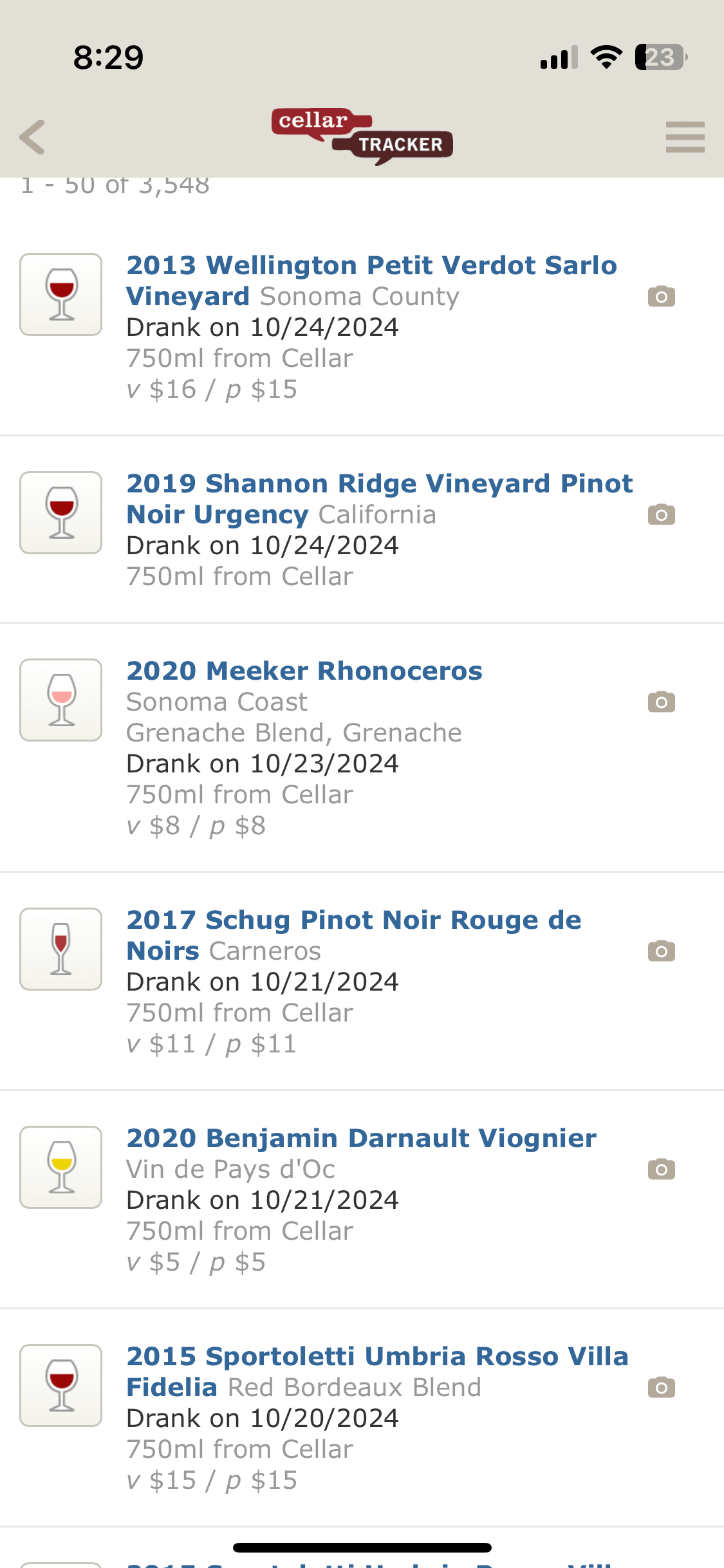Open camera for Benjamin Darnault Viognier
Viewport: 724px width, 1568px height.
pyautogui.click(x=661, y=1170)
